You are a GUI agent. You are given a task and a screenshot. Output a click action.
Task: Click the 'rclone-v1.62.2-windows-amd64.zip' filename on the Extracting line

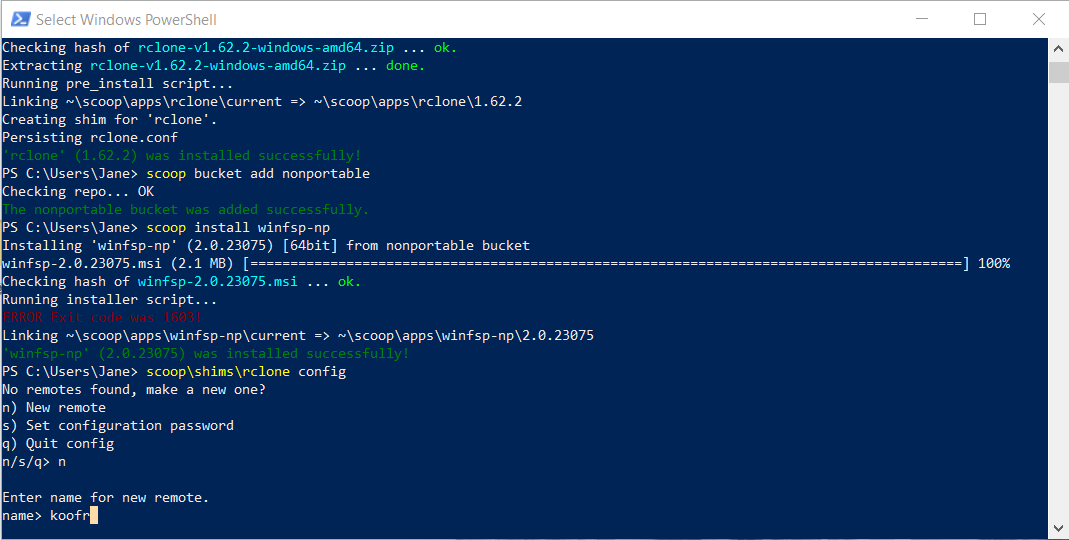(217, 65)
